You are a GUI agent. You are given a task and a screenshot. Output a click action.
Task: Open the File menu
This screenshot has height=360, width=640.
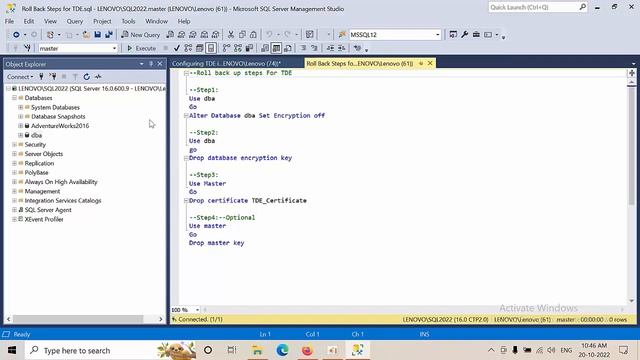tap(9, 21)
